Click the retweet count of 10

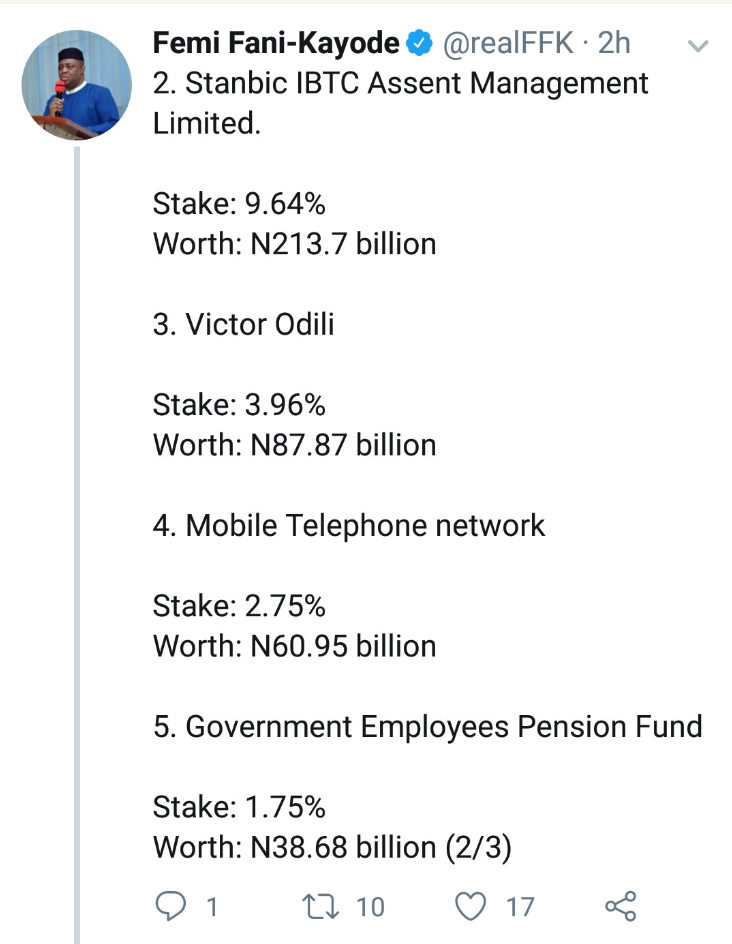[x=370, y=907]
